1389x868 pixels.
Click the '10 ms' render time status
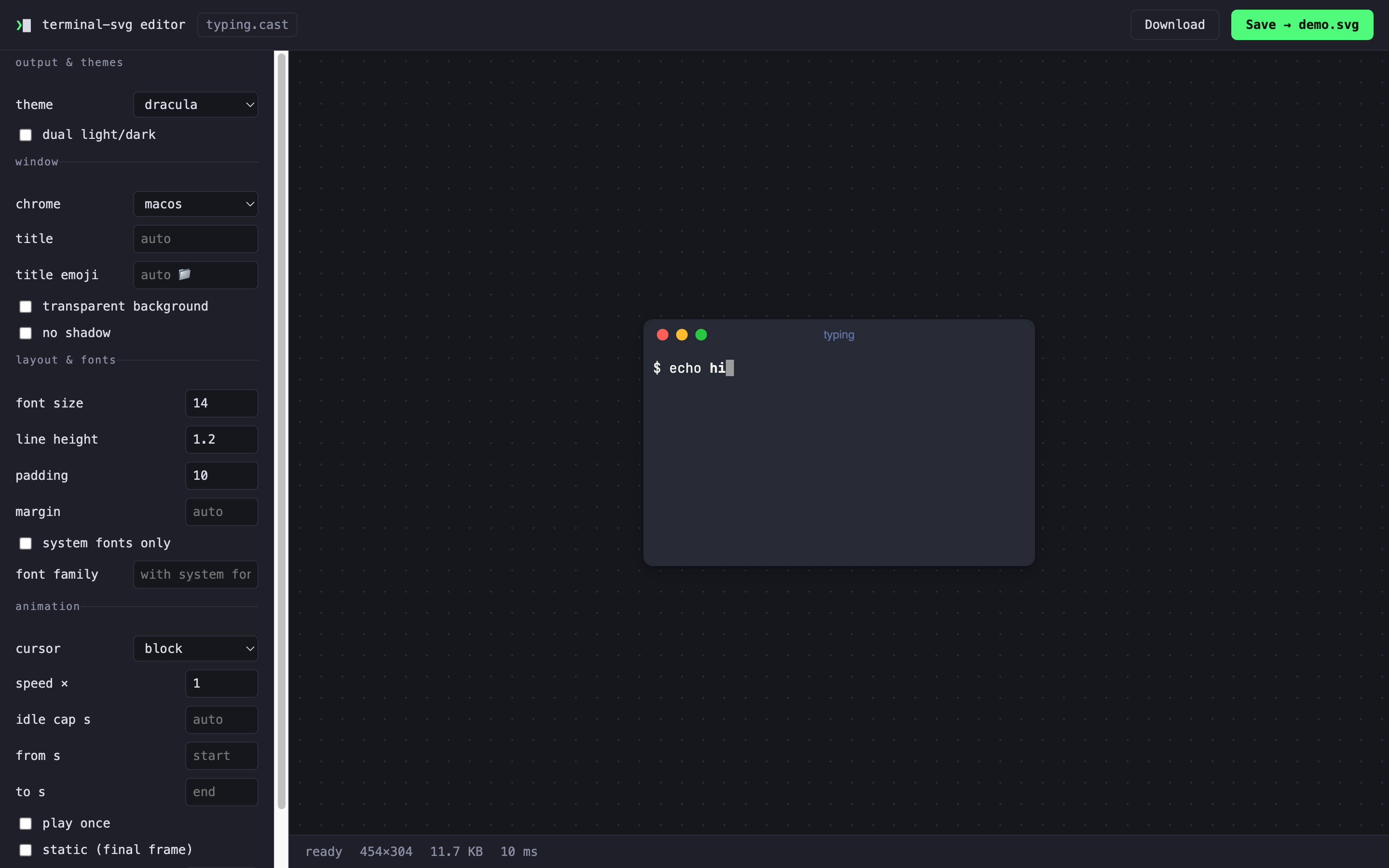click(x=519, y=851)
